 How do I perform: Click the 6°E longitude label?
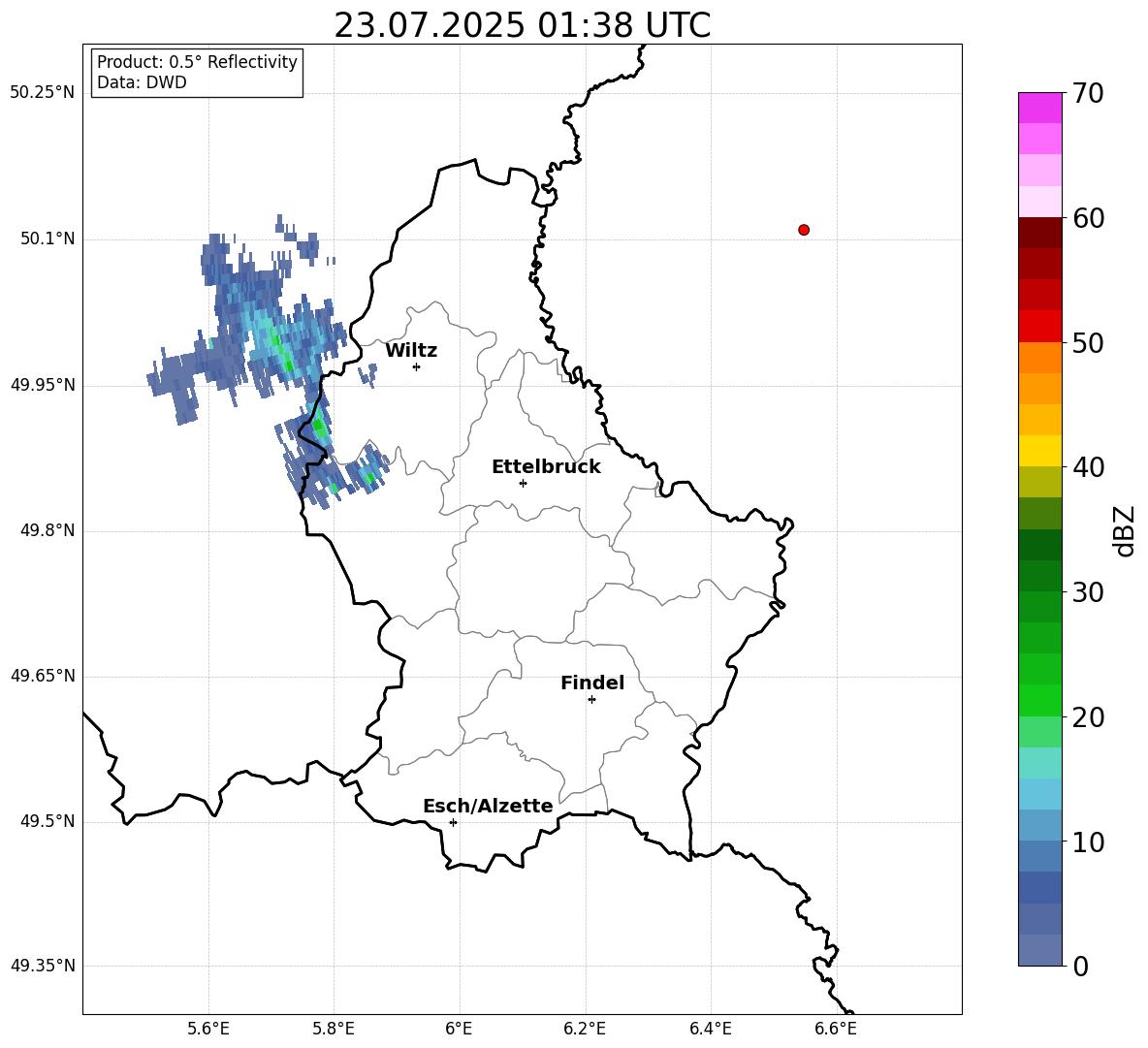459,1029
